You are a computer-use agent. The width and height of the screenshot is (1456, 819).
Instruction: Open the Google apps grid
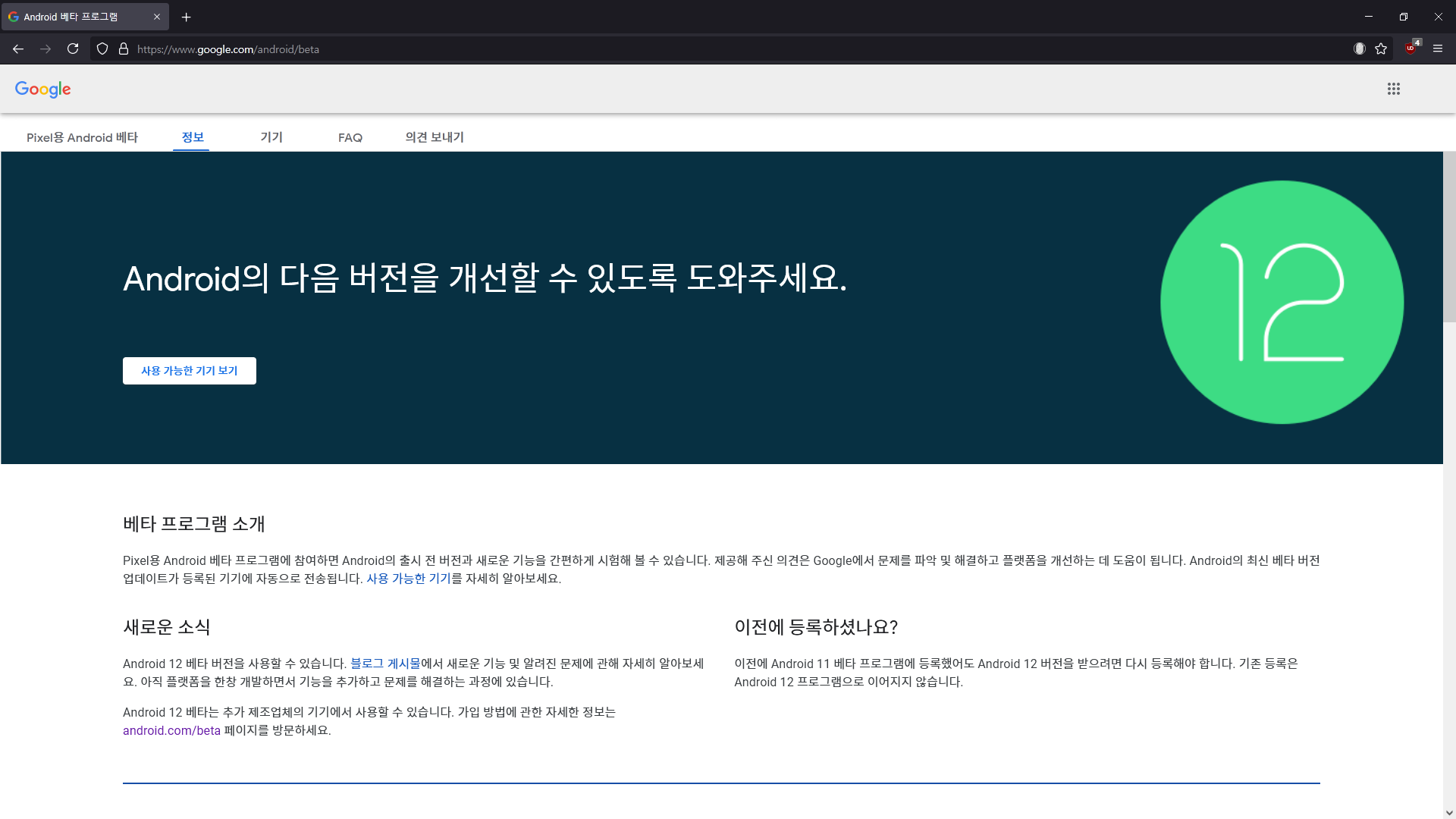(x=1394, y=89)
